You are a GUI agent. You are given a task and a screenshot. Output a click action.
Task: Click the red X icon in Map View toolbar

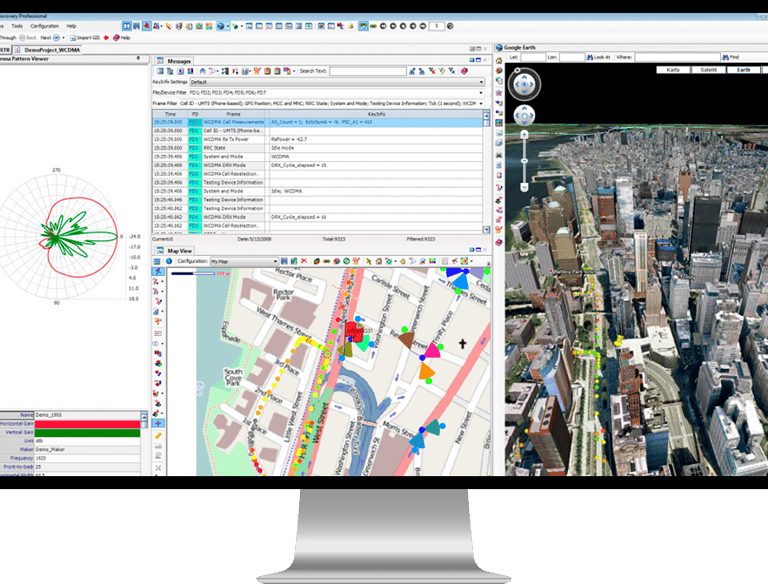click(304, 261)
